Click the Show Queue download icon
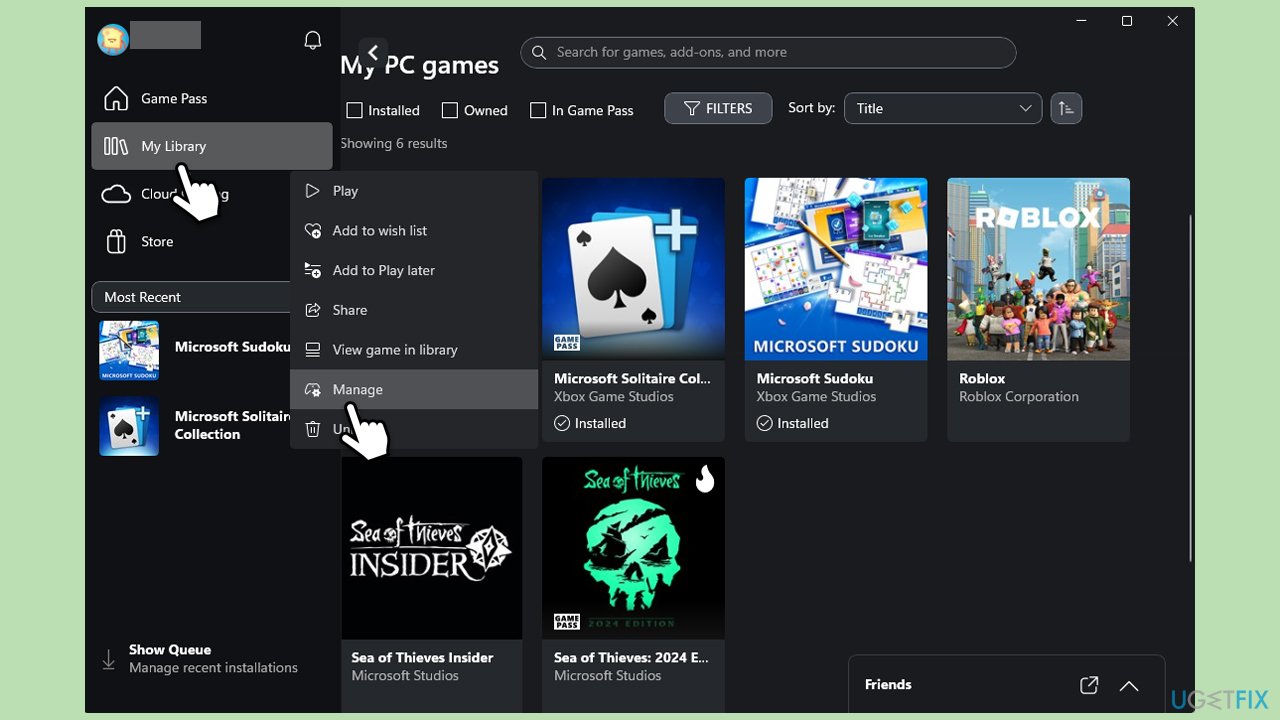The height and width of the screenshot is (720, 1280). tap(108, 660)
